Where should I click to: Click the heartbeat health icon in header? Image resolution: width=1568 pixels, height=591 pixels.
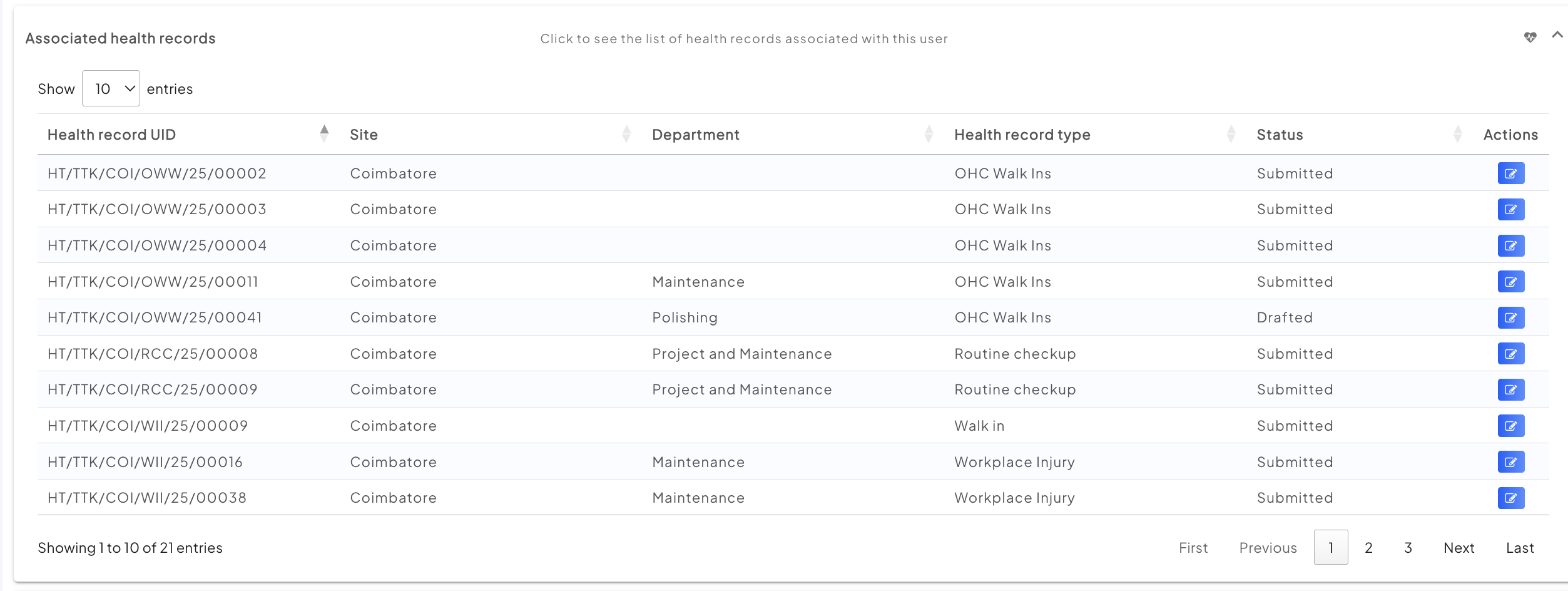pos(1530,38)
